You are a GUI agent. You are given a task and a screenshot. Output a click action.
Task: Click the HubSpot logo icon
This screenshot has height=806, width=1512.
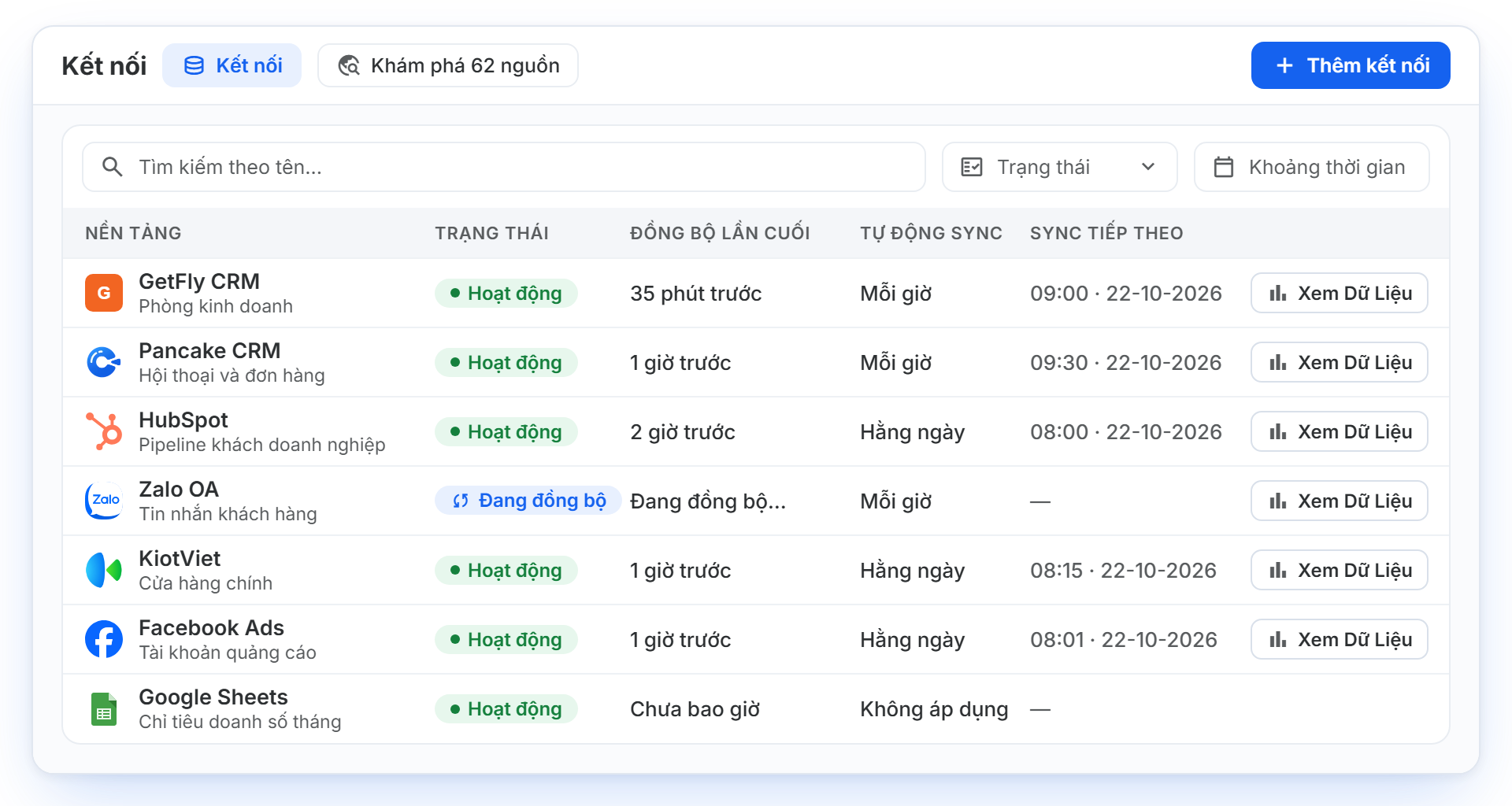(x=104, y=431)
